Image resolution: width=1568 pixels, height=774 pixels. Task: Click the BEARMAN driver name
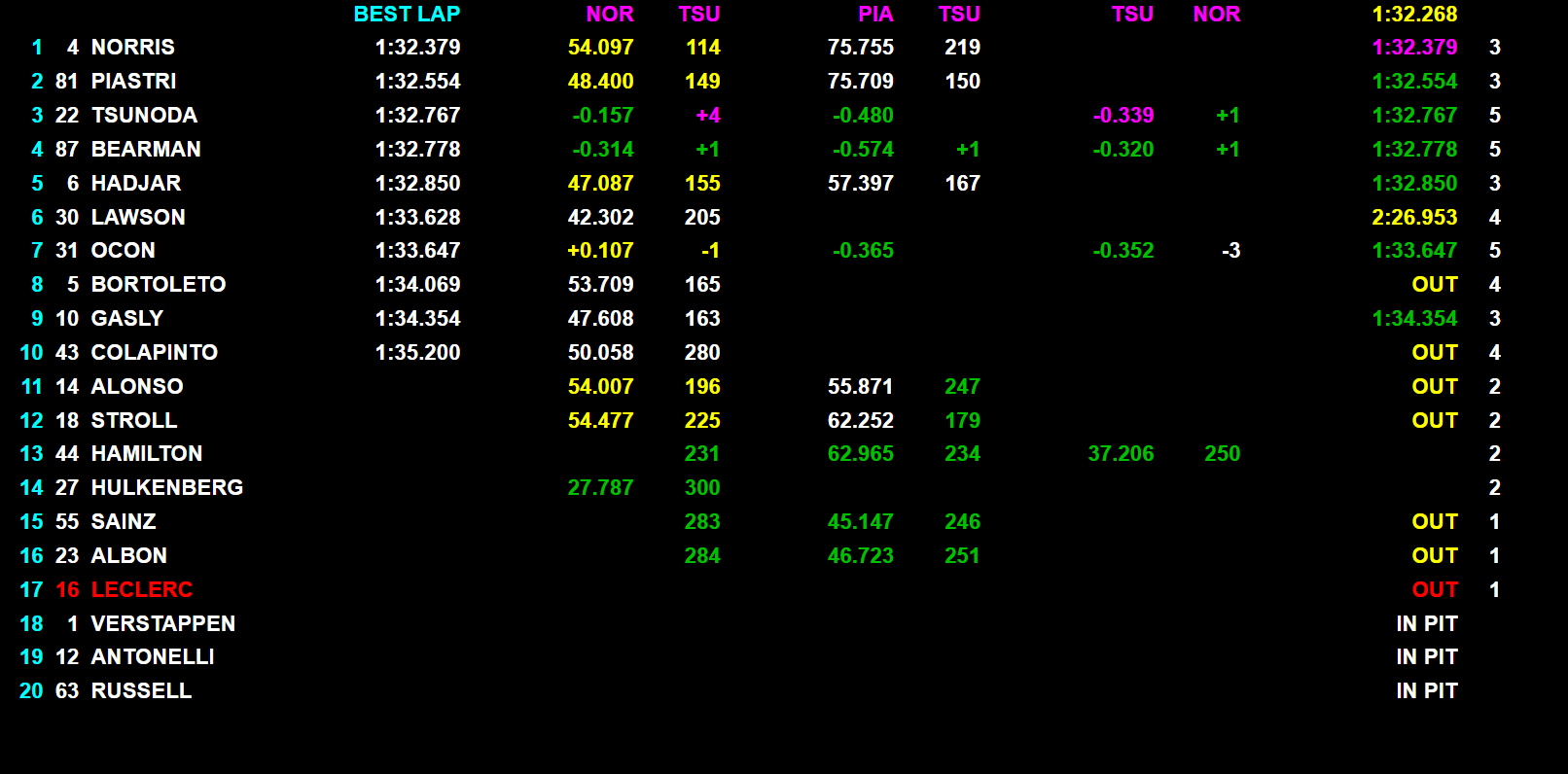click(146, 149)
